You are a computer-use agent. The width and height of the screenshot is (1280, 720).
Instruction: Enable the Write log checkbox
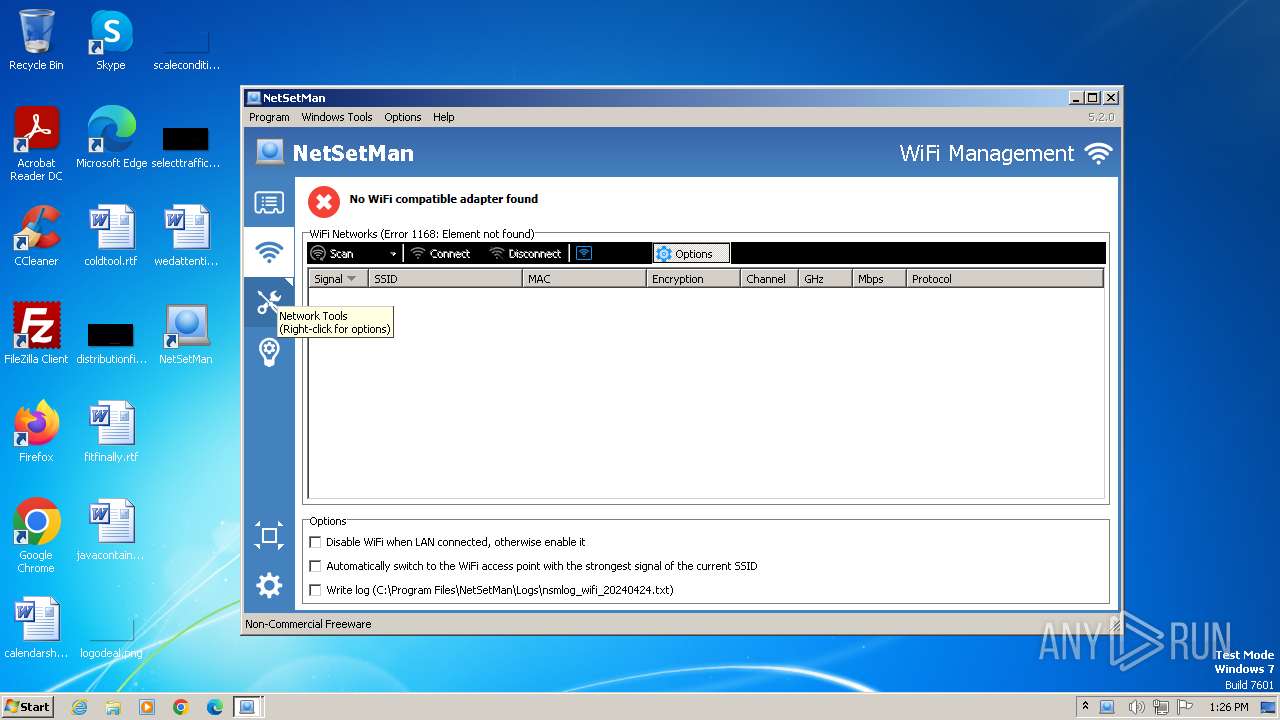pos(315,590)
